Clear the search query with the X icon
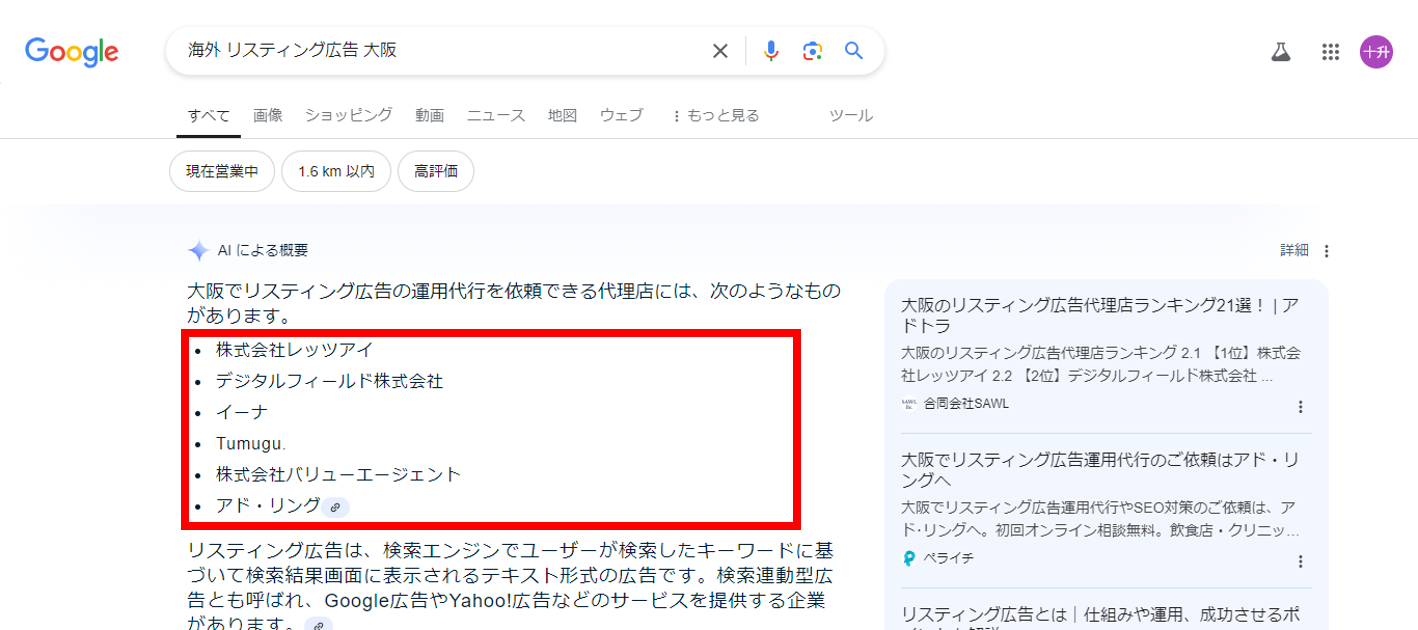 click(720, 51)
